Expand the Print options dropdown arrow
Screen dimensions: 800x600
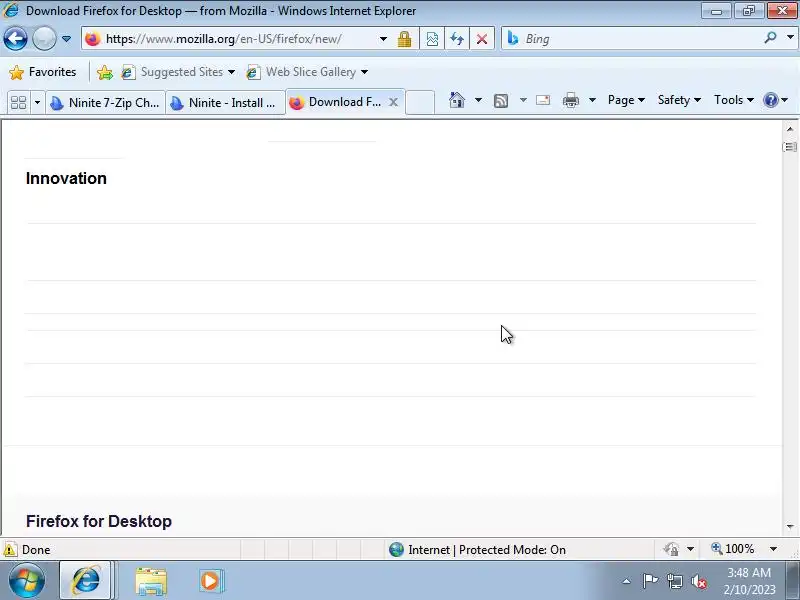click(x=592, y=100)
